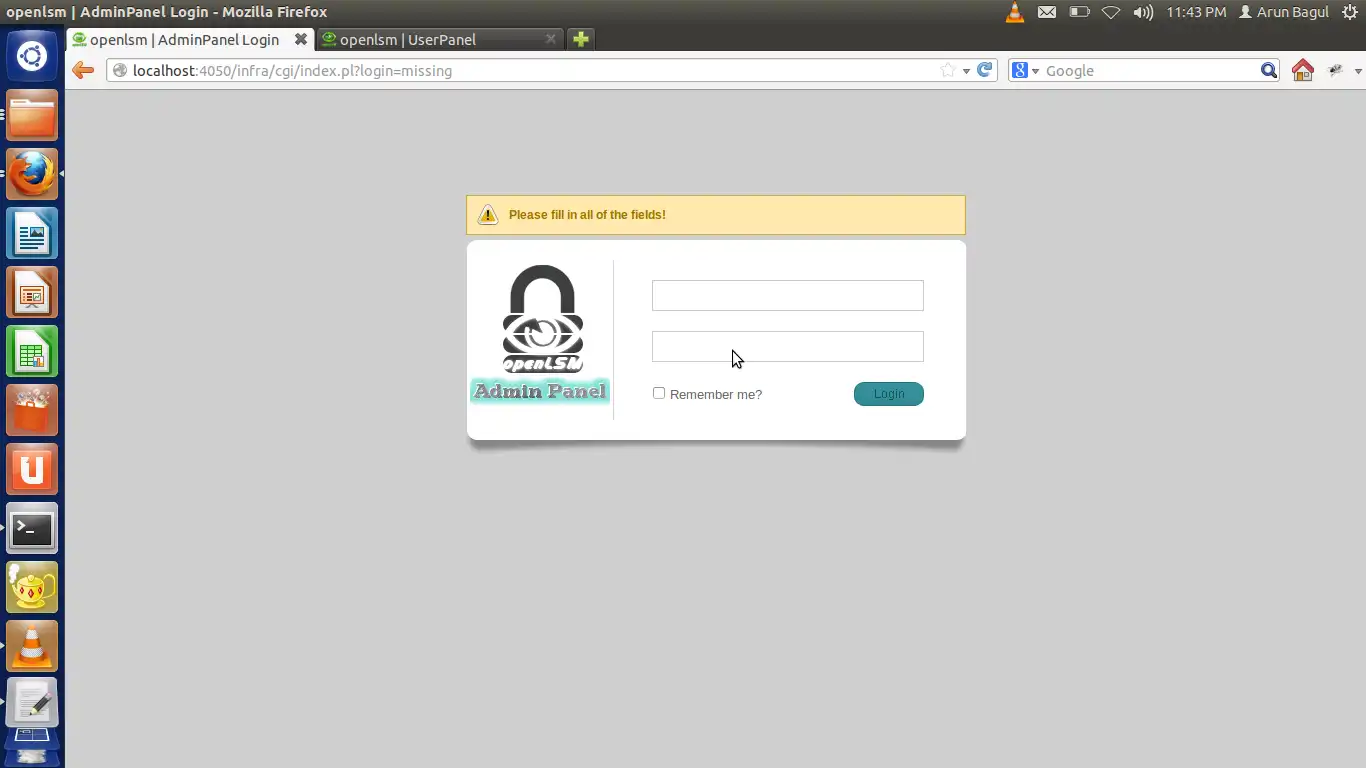Click Firefox icon in the launcher

click(x=32, y=174)
